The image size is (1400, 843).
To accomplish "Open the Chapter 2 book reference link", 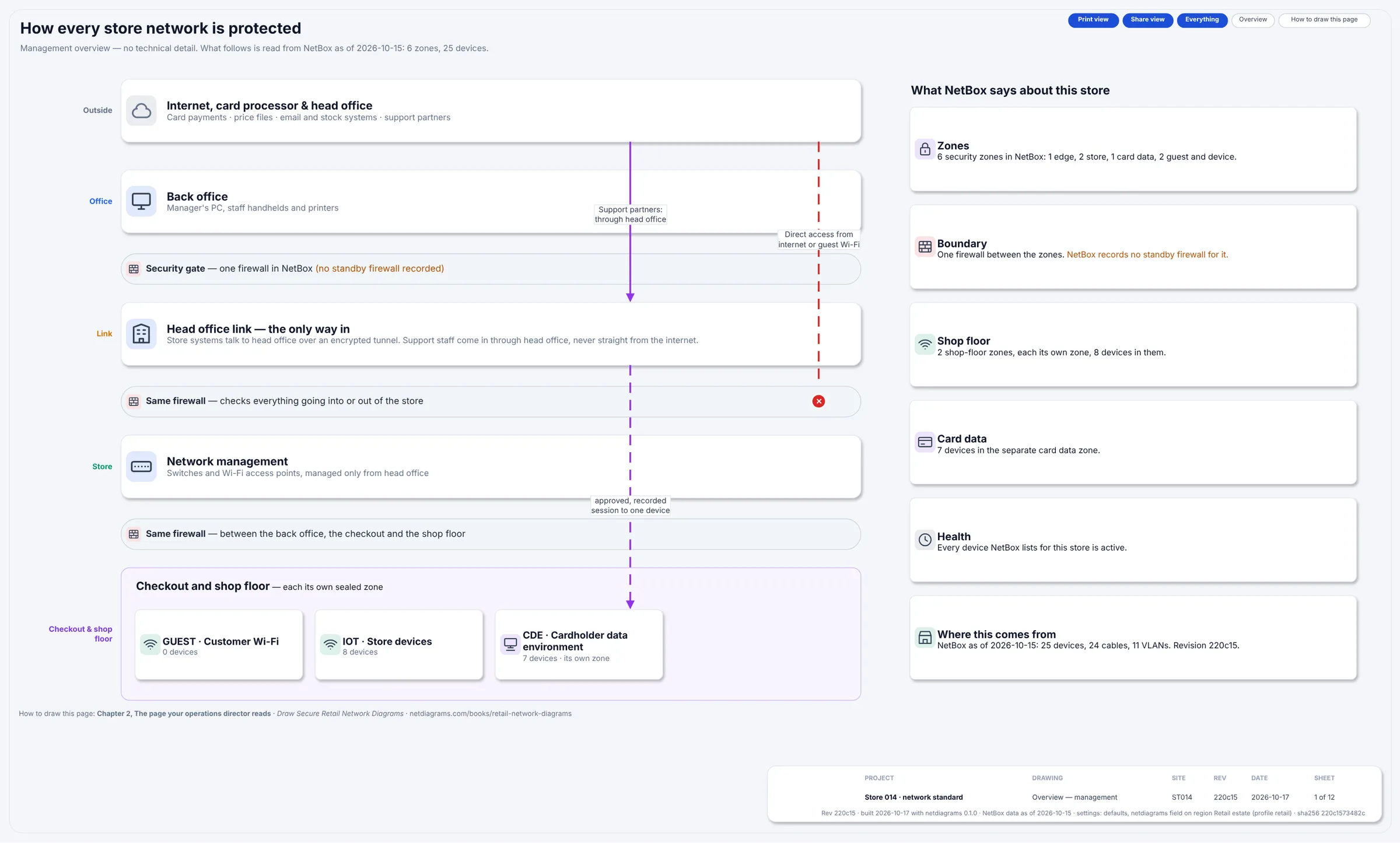I will pos(184,713).
